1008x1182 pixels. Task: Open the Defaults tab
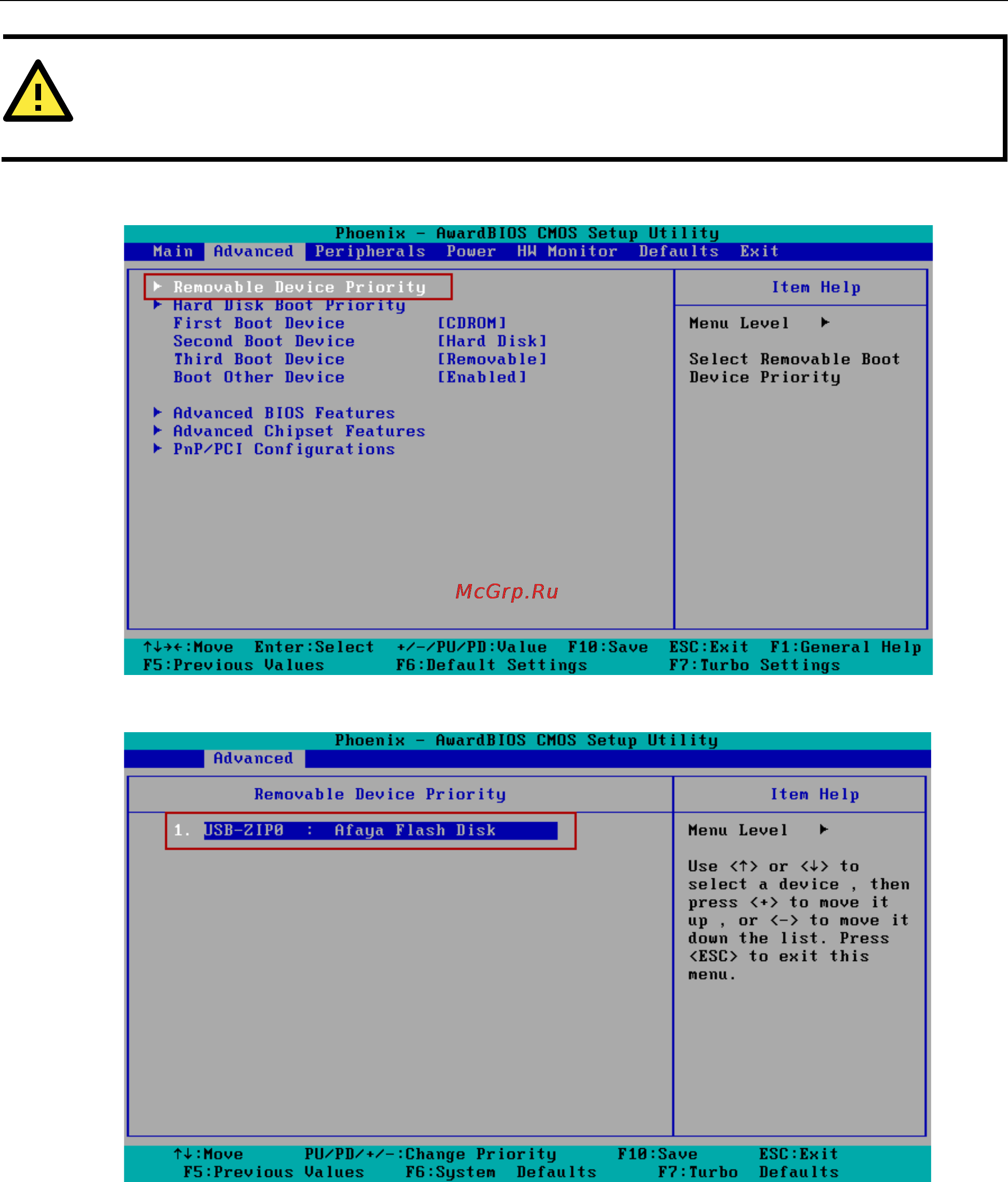[x=678, y=251]
